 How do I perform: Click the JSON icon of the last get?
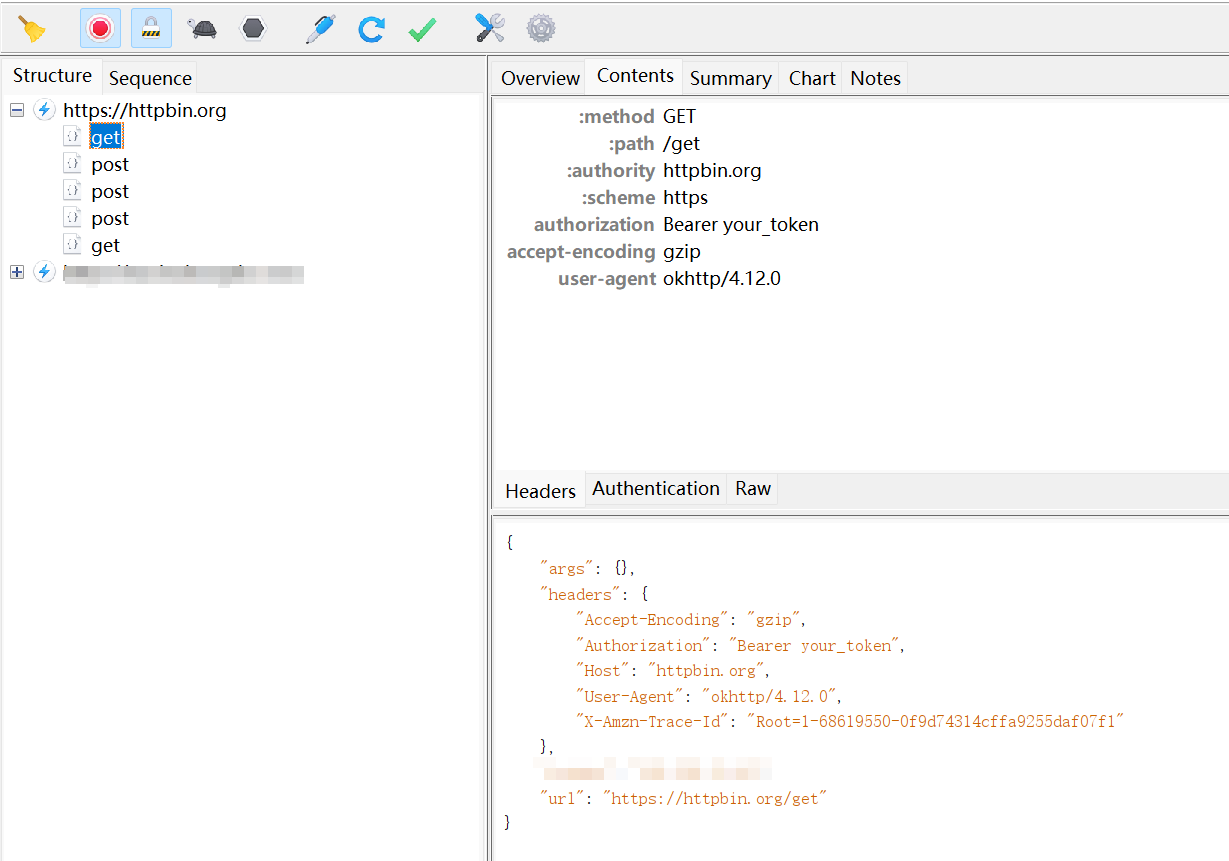point(72,244)
